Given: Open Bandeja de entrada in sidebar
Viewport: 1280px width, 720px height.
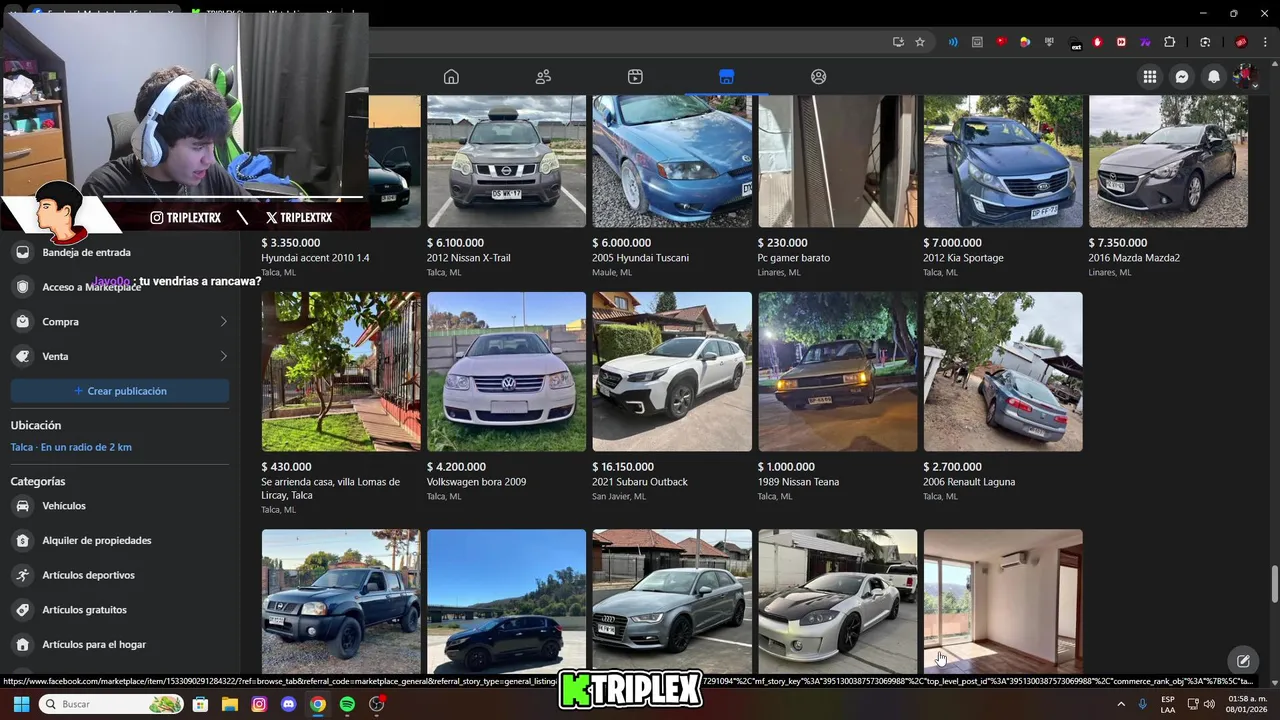Looking at the screenshot, I should [120, 252].
